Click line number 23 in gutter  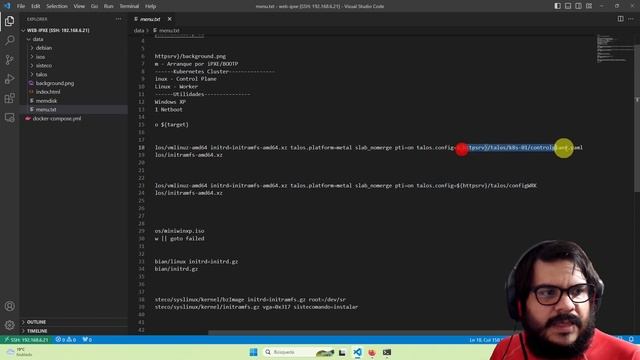141,185
